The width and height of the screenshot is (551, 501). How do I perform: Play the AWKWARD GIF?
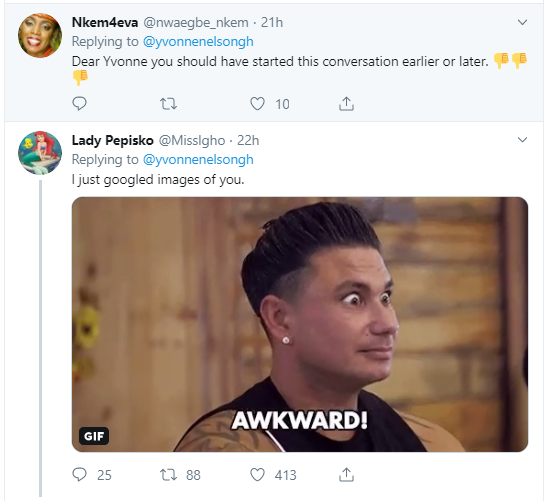coord(300,324)
